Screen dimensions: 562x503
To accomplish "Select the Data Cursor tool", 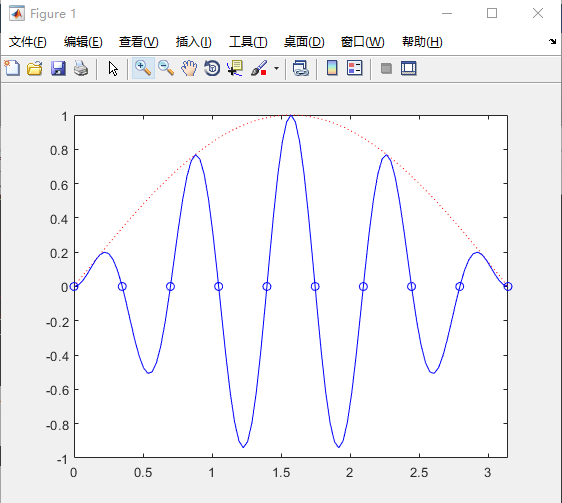I will click(x=235, y=68).
